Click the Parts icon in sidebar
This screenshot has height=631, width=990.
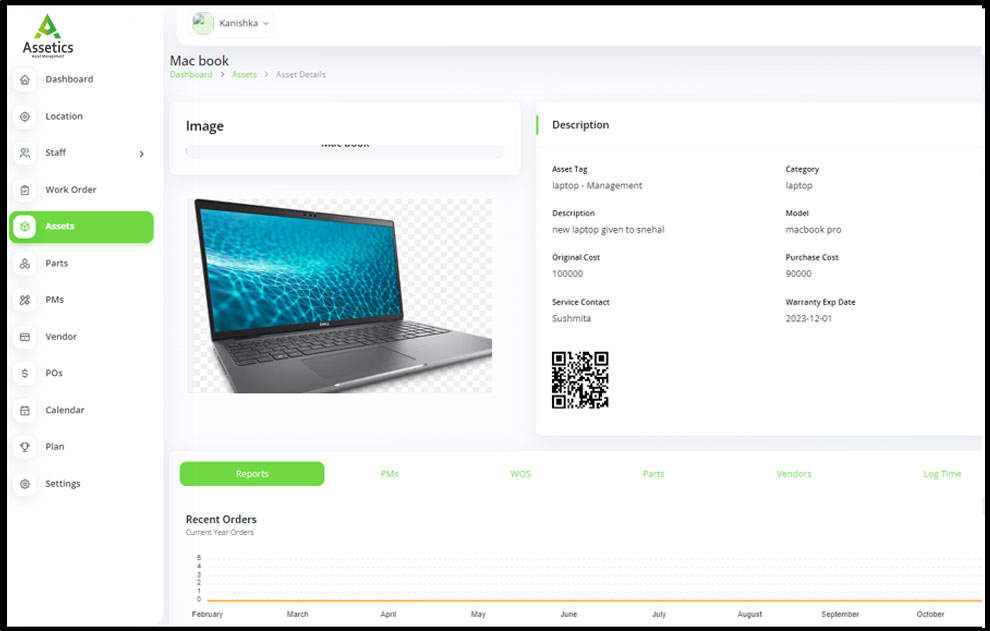(25, 263)
